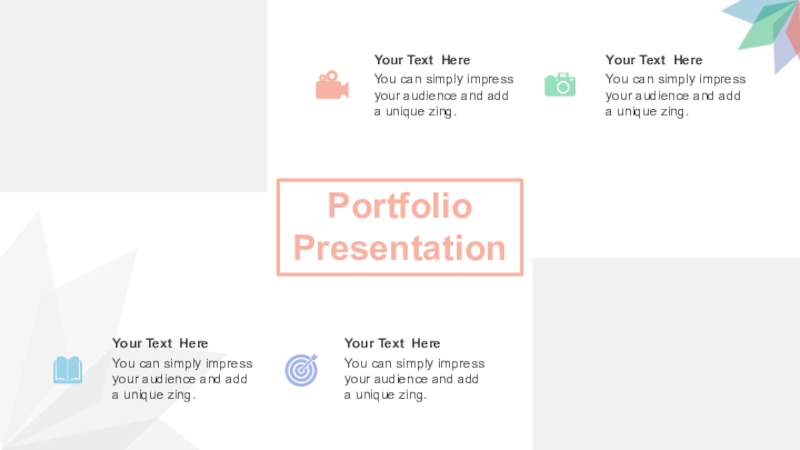Select the purple target bullseye icon
Viewport: 800px width, 450px height.
click(x=301, y=370)
